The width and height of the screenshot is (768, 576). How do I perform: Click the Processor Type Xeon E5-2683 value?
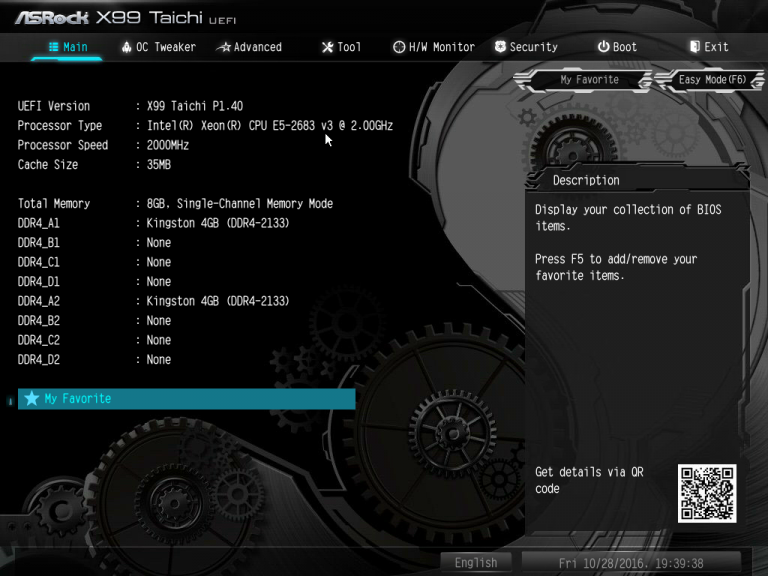click(270, 126)
